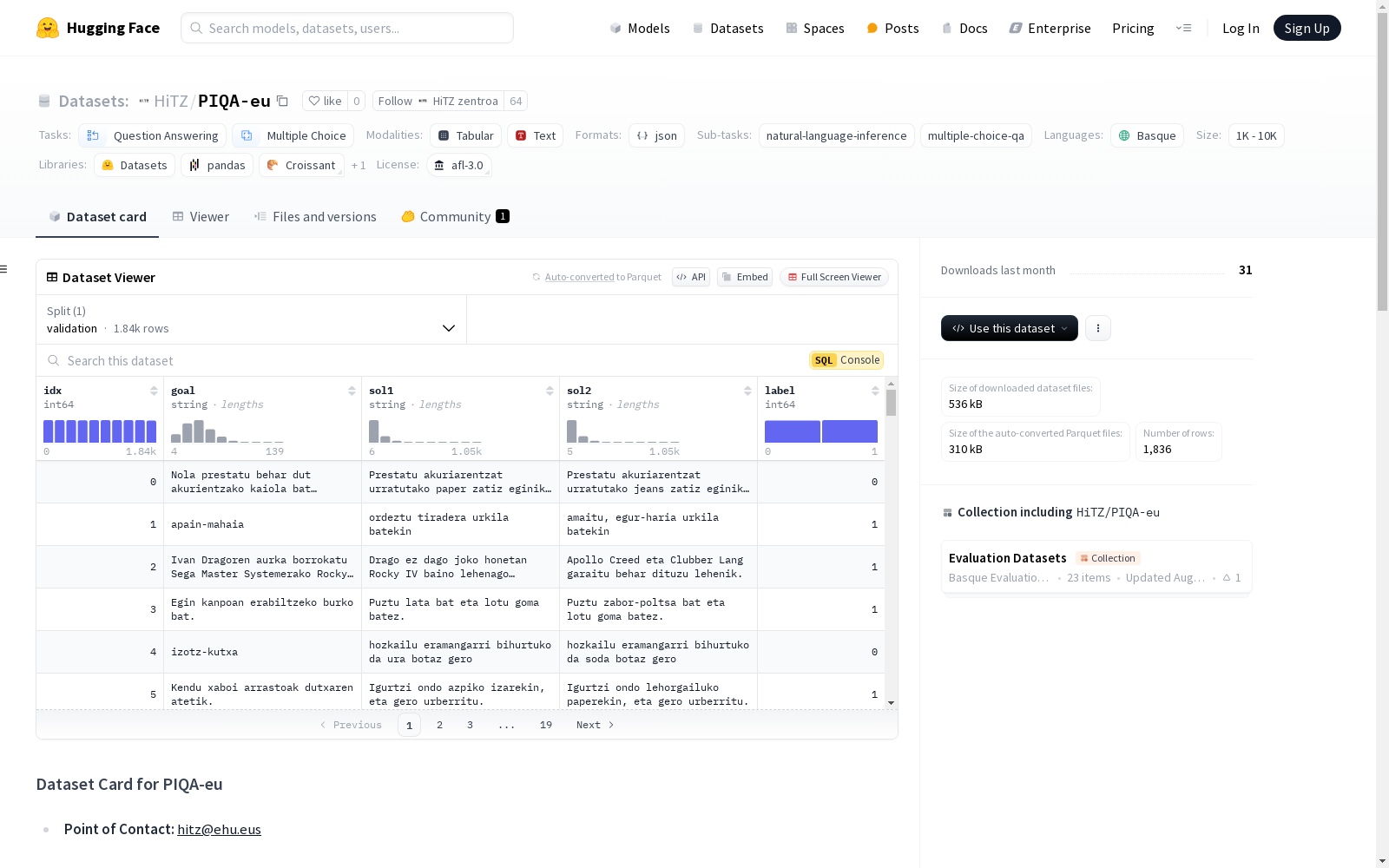Copy dataset name with the copy icon
Viewport: 1389px width, 868px height.
point(282,101)
